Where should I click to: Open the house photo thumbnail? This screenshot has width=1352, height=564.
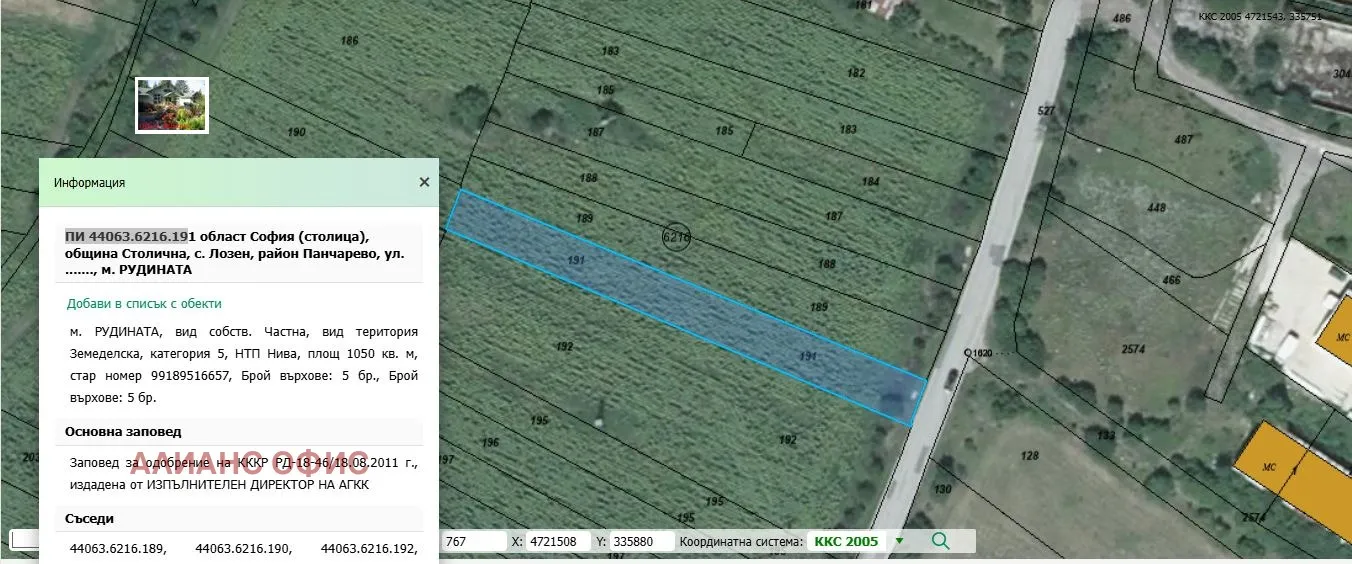[172, 106]
